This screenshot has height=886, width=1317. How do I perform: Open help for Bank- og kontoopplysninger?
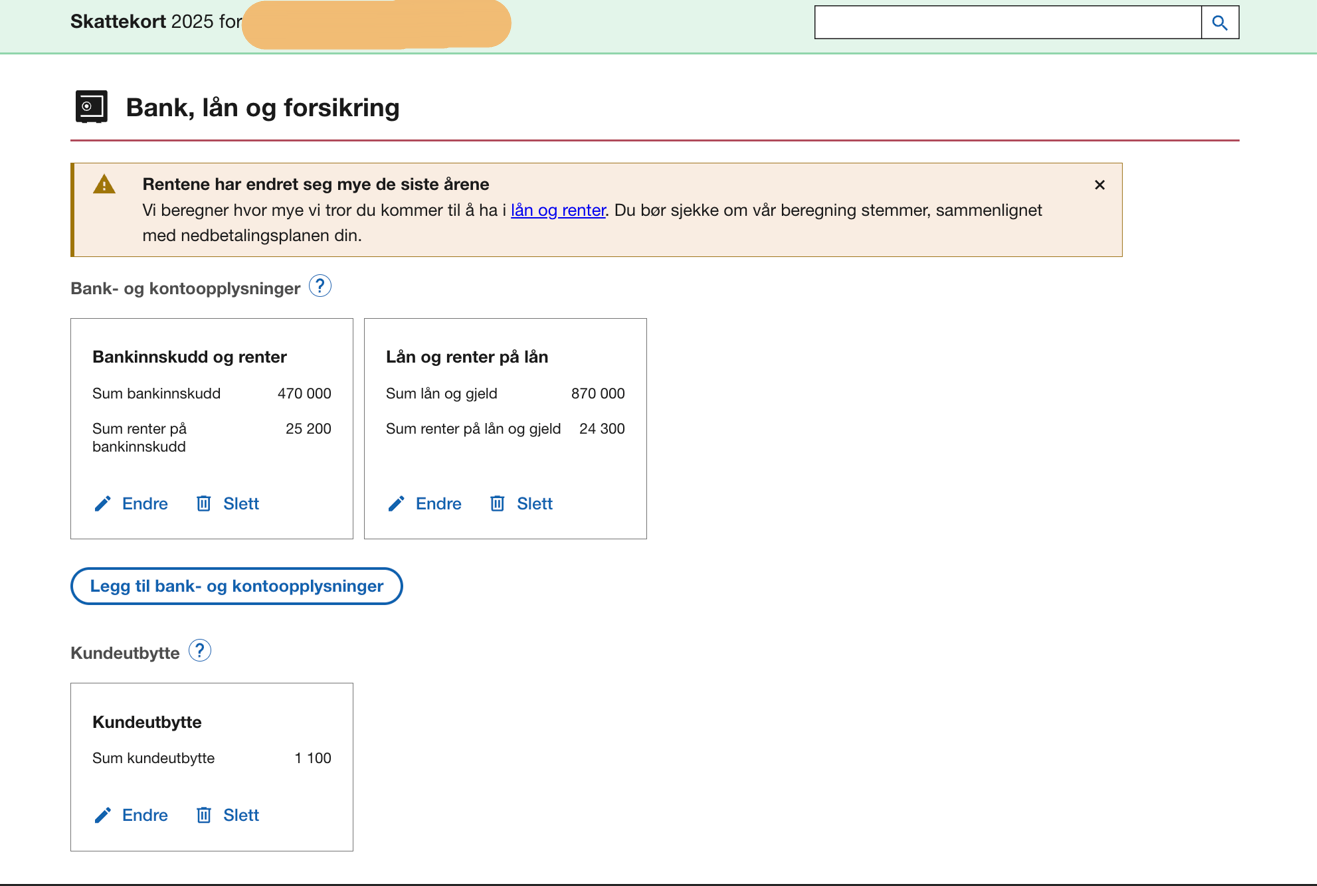coord(320,286)
